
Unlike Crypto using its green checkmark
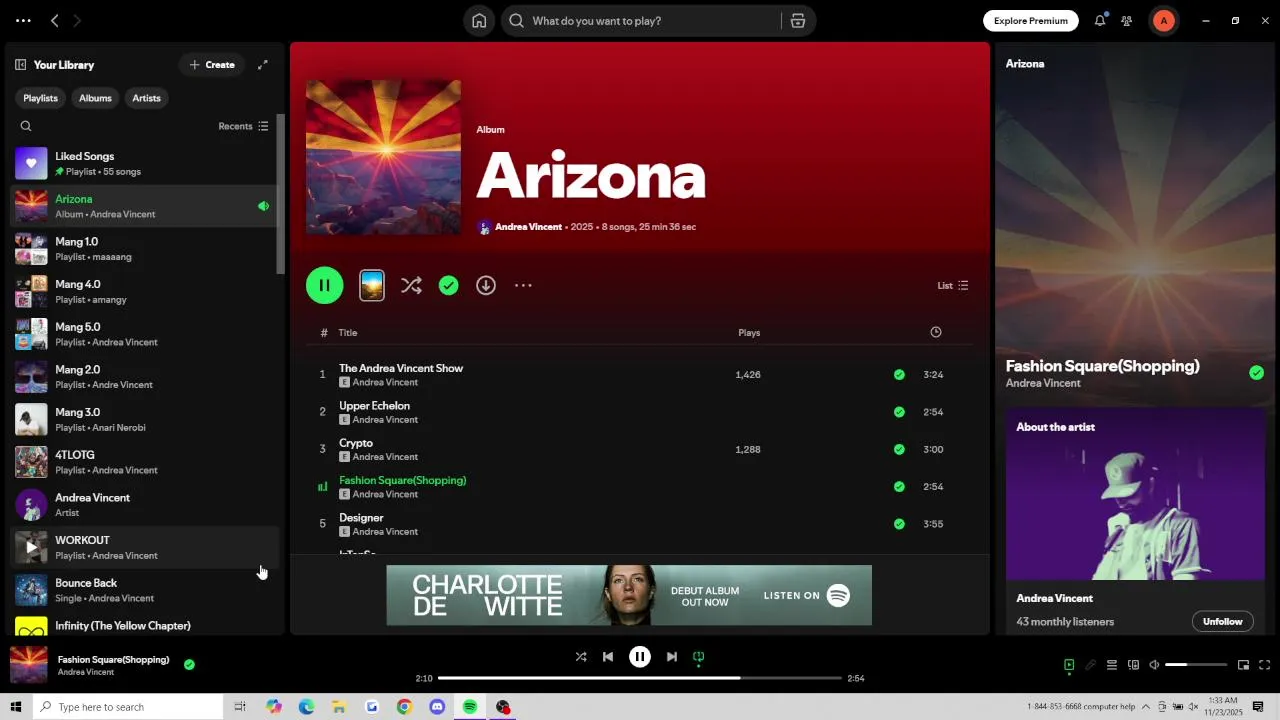tap(899, 450)
